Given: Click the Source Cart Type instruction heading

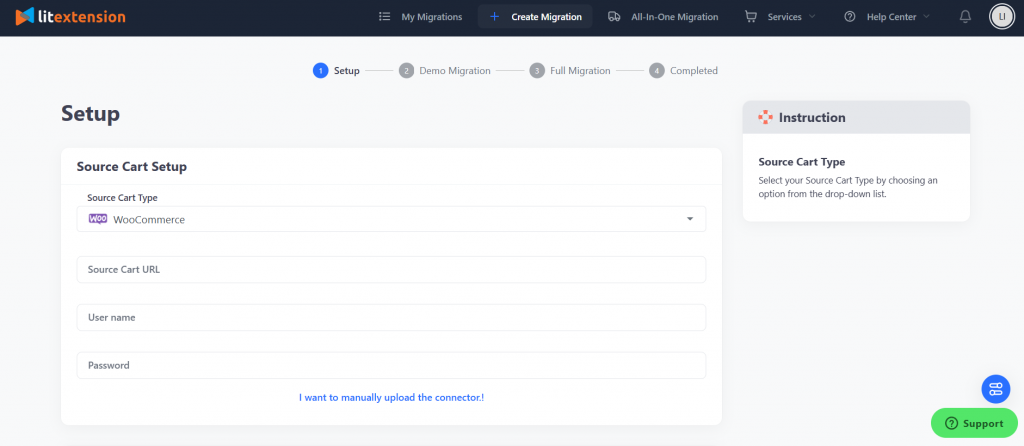Looking at the screenshot, I should click(x=801, y=162).
